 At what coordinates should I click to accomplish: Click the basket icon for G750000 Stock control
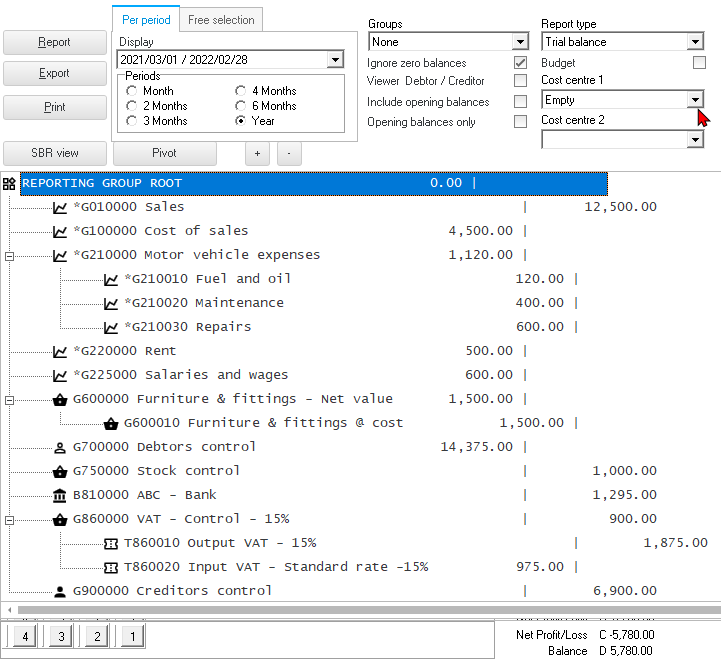(x=60, y=471)
